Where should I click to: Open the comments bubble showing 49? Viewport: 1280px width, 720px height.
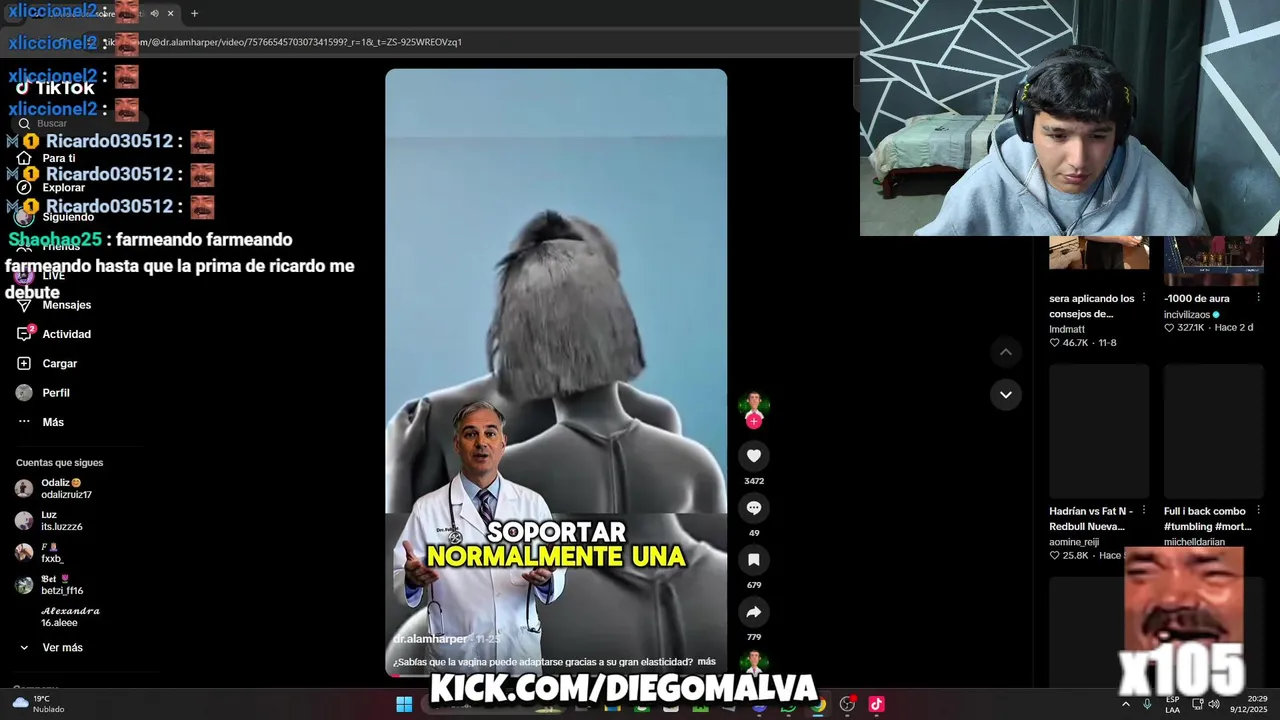click(x=754, y=508)
